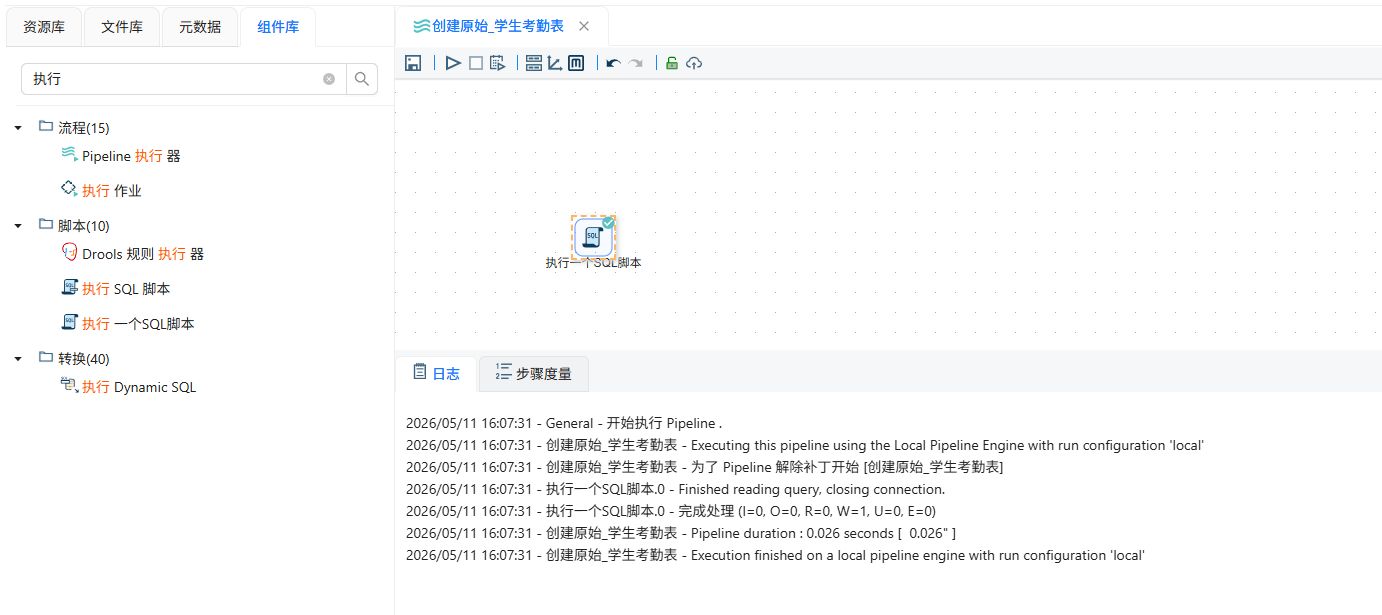Viewport: 1382px width, 615px height.
Task: Open the 日志 log tab
Action: click(x=436, y=373)
